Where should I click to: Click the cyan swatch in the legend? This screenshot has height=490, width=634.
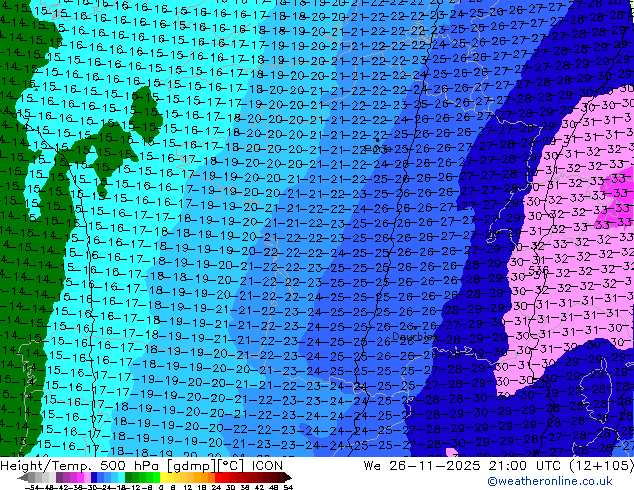pos(122,477)
